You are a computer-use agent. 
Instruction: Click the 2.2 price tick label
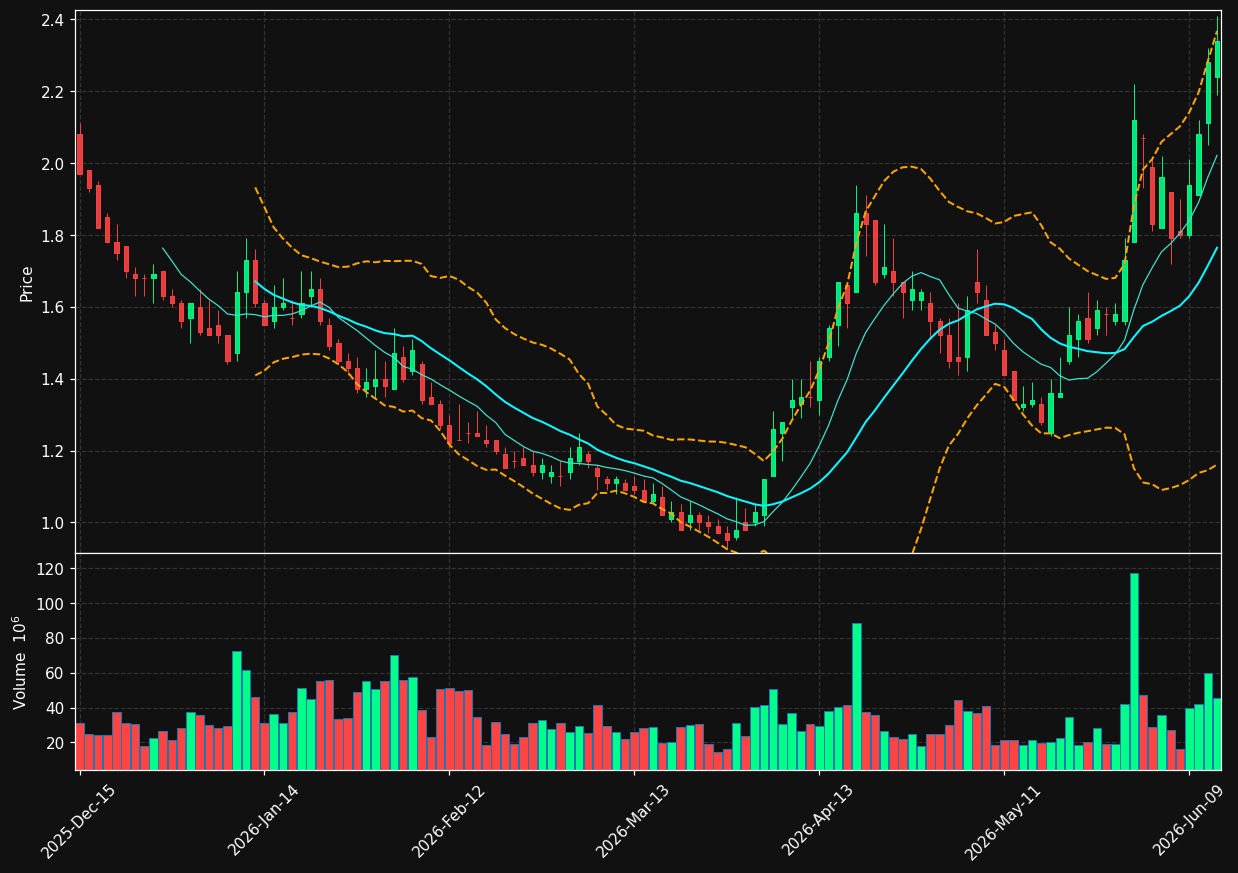(x=55, y=92)
